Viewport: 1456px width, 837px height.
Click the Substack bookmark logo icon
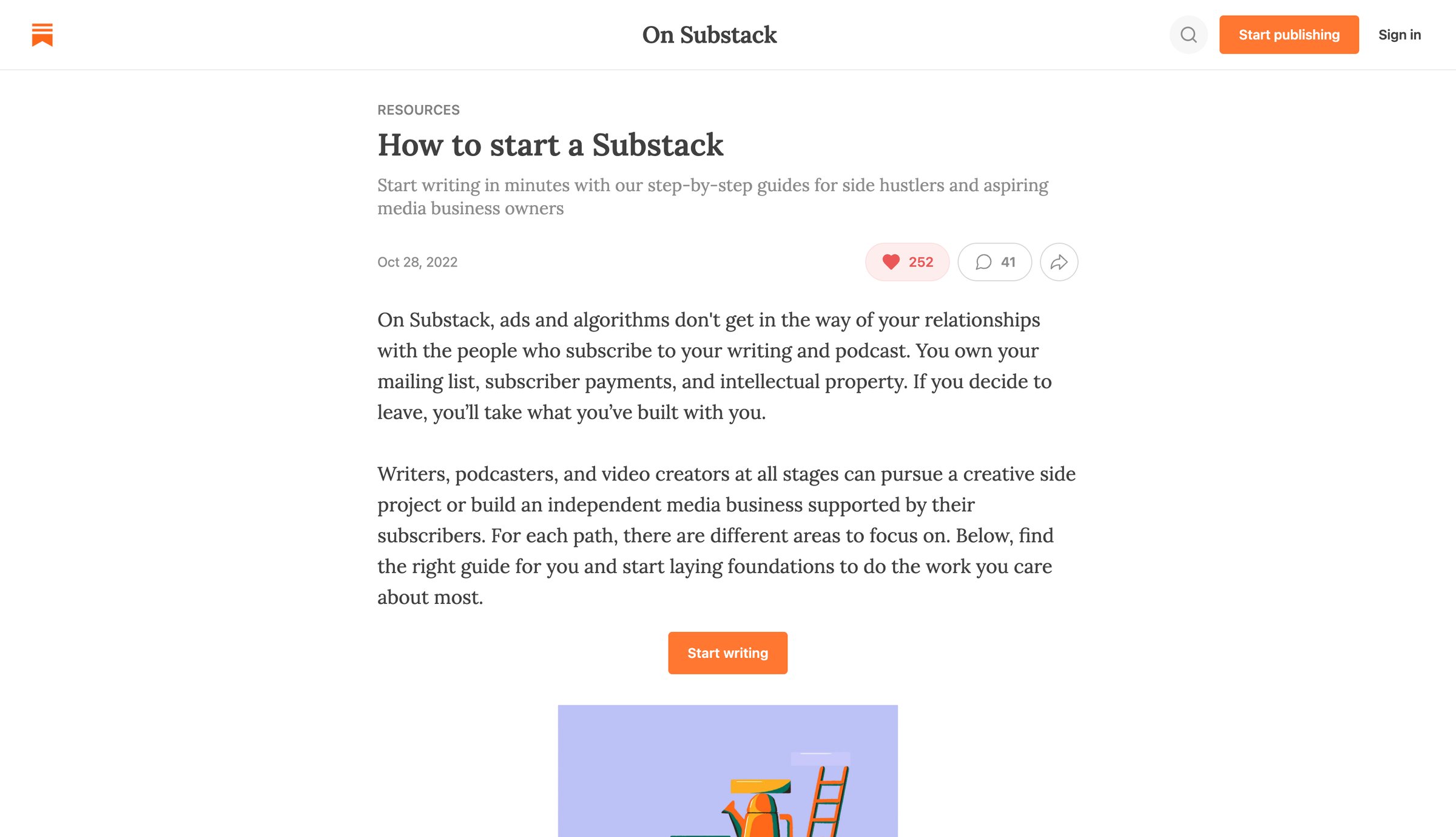(x=42, y=35)
